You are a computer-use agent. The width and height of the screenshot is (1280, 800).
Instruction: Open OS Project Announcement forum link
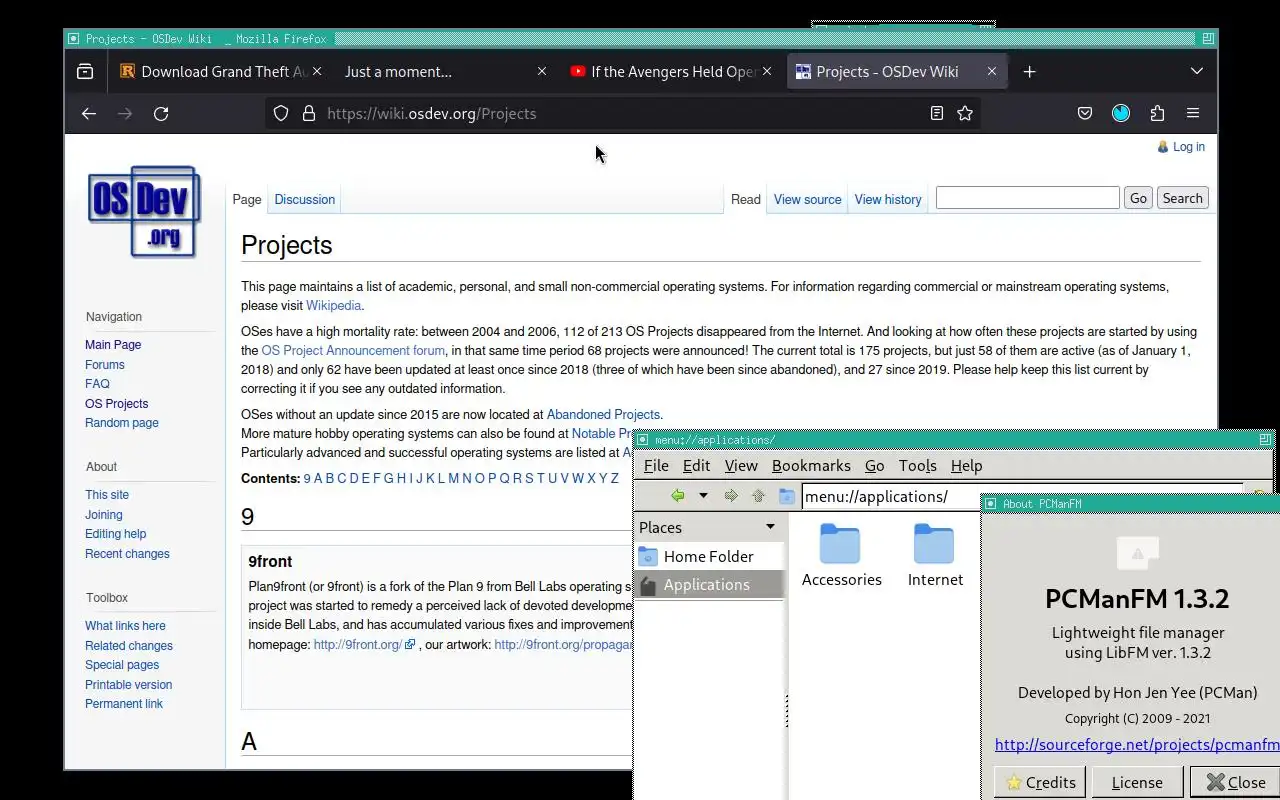pyautogui.click(x=353, y=351)
